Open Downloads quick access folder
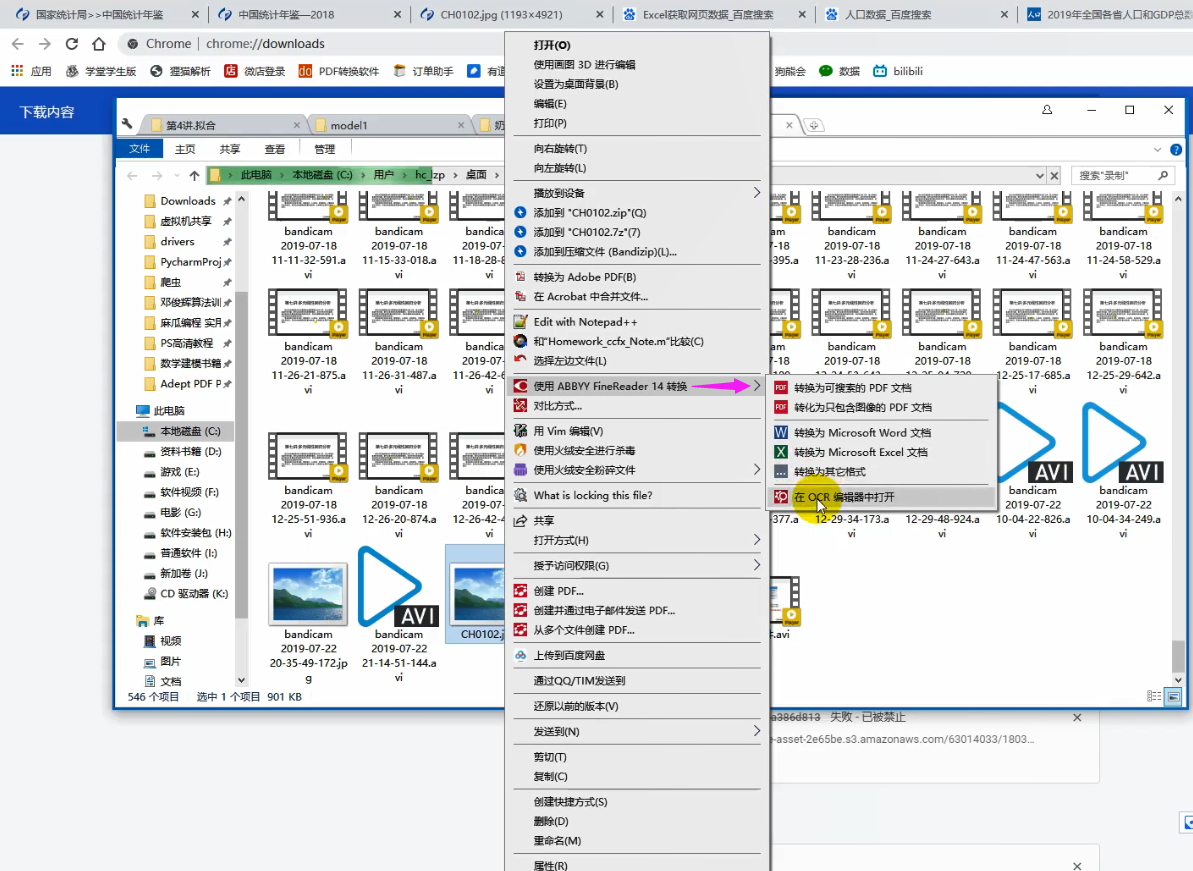 pos(188,201)
